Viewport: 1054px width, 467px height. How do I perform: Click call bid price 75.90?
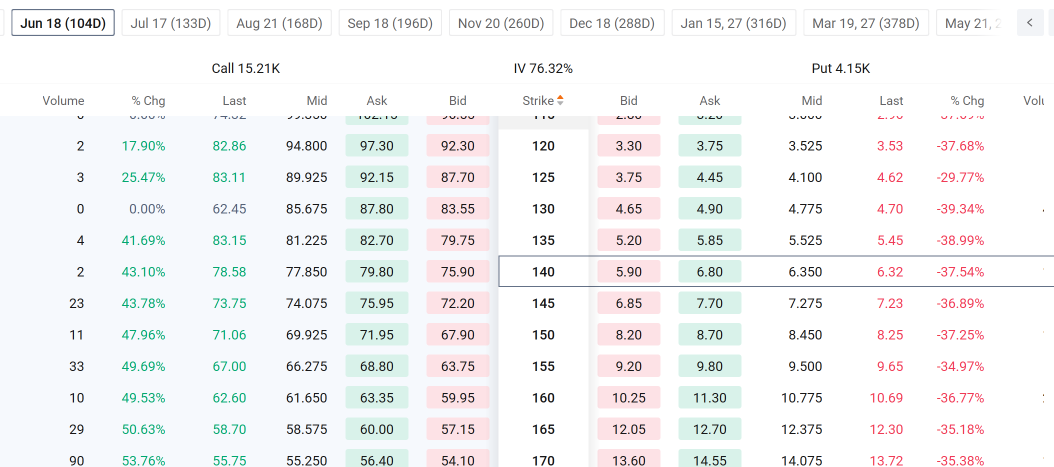[458, 271]
